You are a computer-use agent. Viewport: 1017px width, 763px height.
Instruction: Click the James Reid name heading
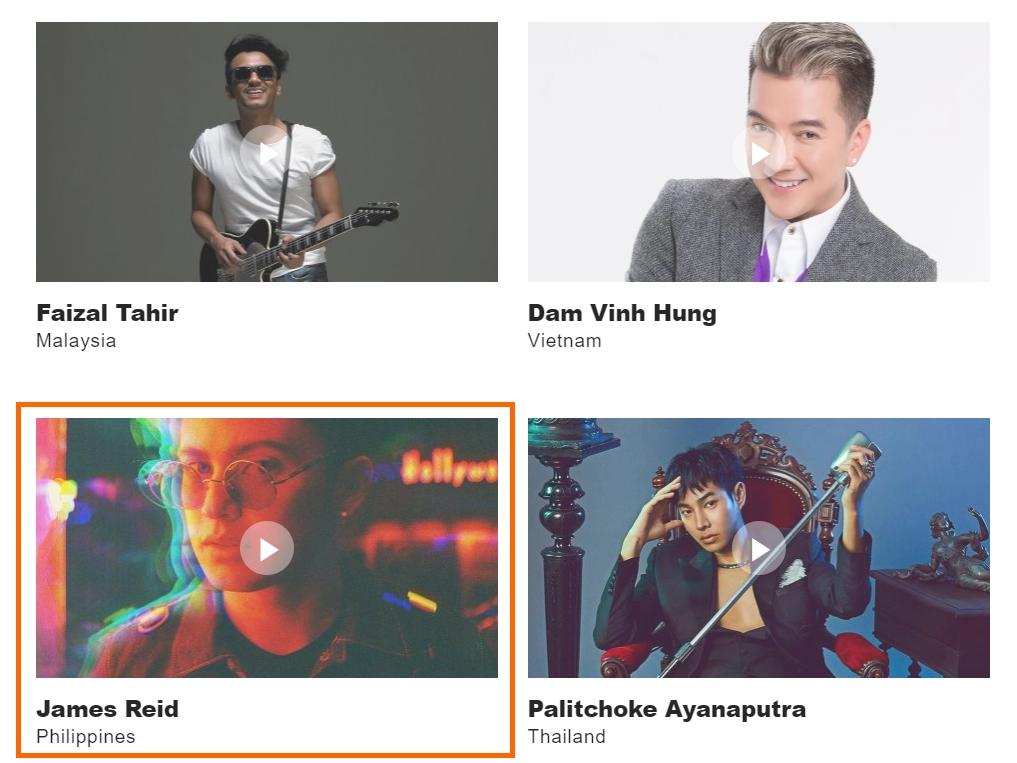click(x=107, y=709)
